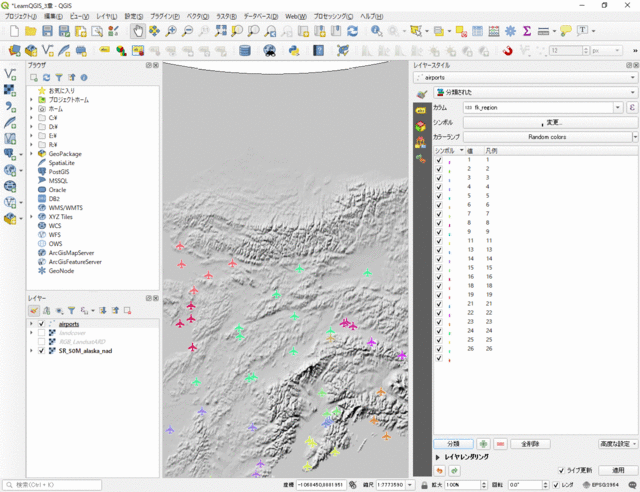The height and width of the screenshot is (492, 640).
Task: Uncheck category value 13 checkbox
Action: pyautogui.click(x=439, y=250)
